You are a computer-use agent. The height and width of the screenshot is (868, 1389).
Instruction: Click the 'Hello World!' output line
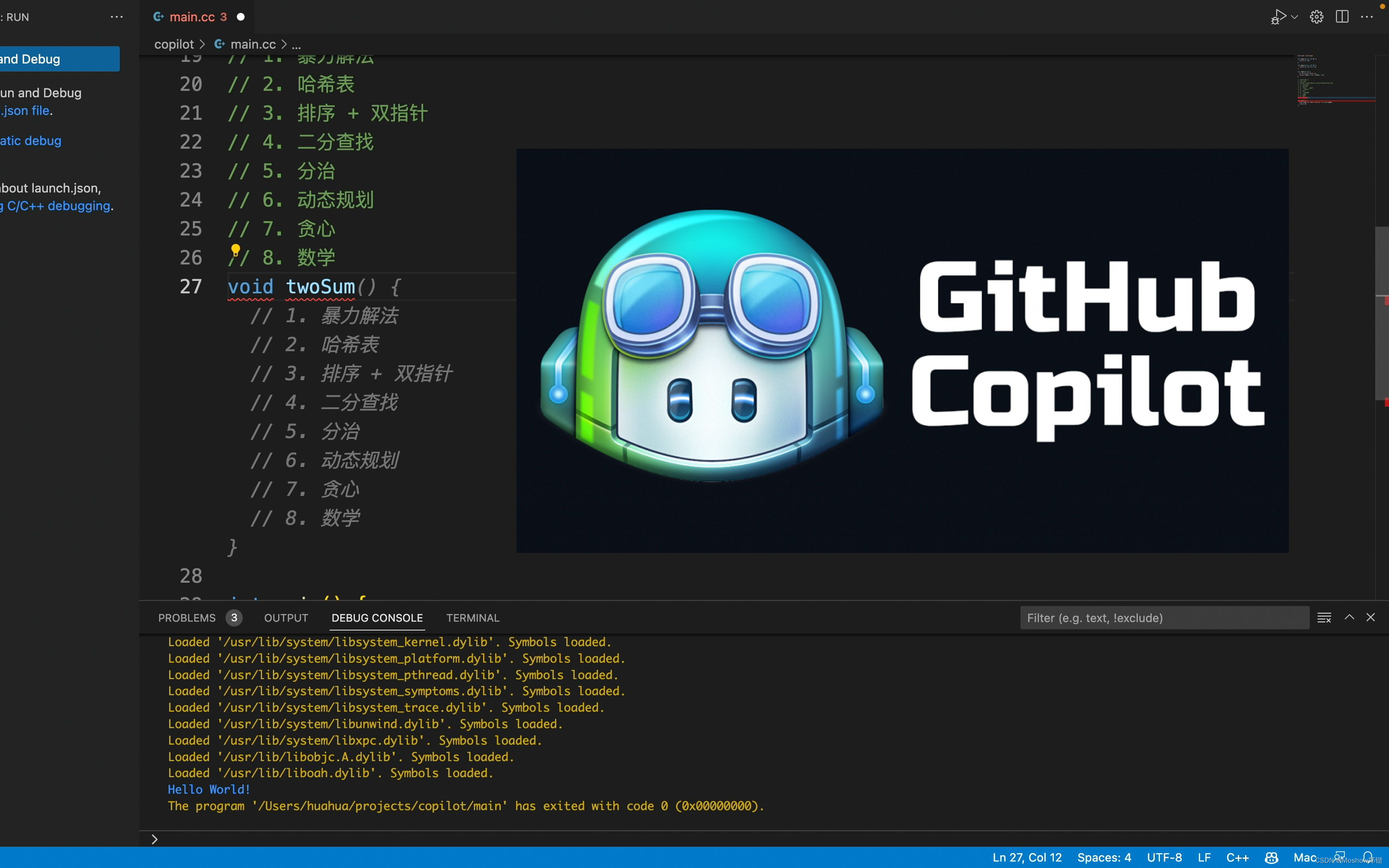click(x=209, y=789)
